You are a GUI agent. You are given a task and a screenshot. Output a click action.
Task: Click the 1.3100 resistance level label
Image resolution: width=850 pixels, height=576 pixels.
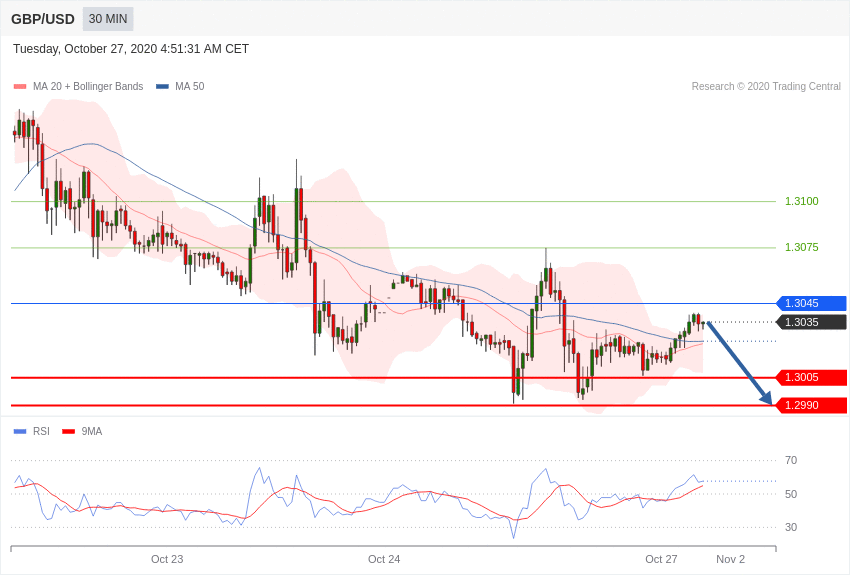pos(802,201)
